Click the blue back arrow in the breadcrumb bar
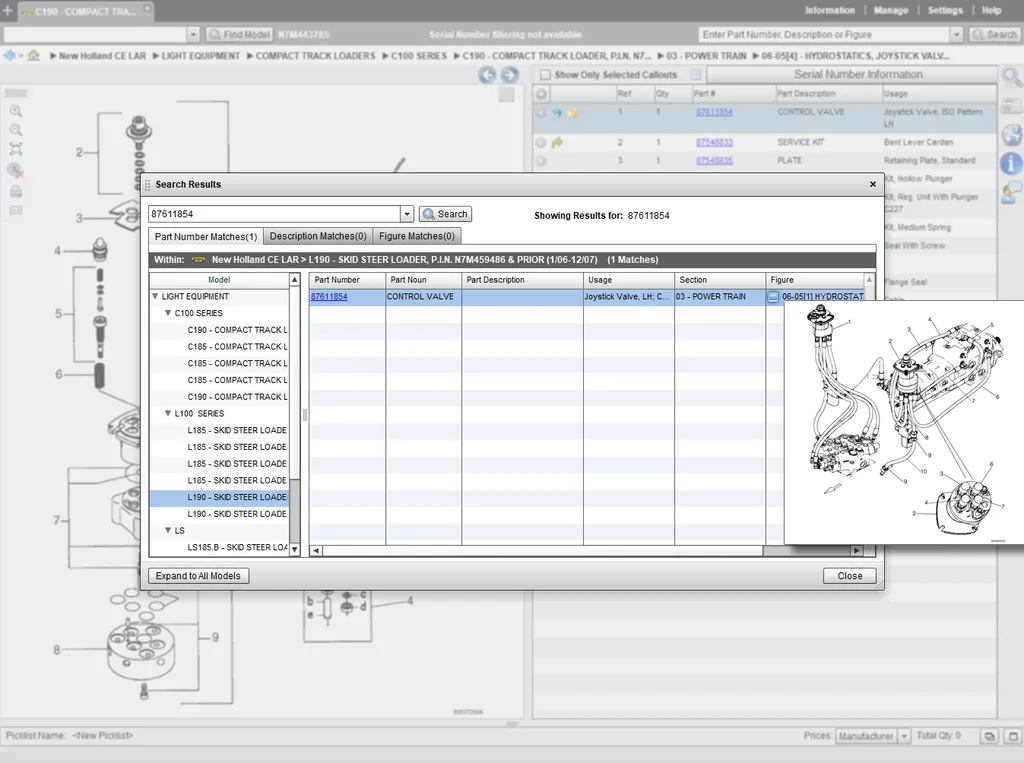Screen dimensions: 1024x763 pyautogui.click(x=10, y=56)
